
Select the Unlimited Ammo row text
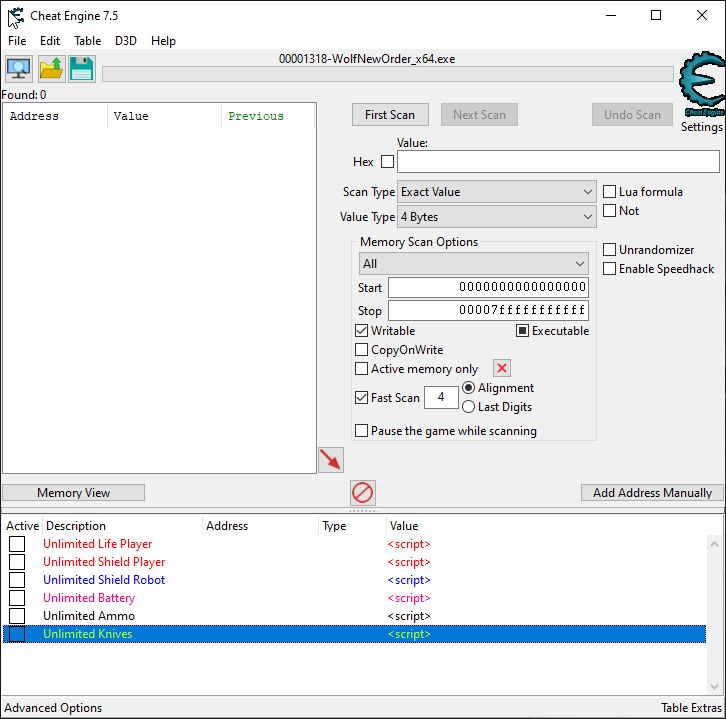(x=89, y=616)
